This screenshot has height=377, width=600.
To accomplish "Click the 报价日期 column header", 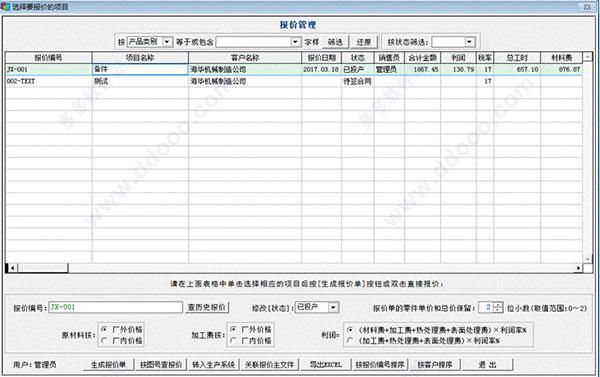I will tap(321, 58).
